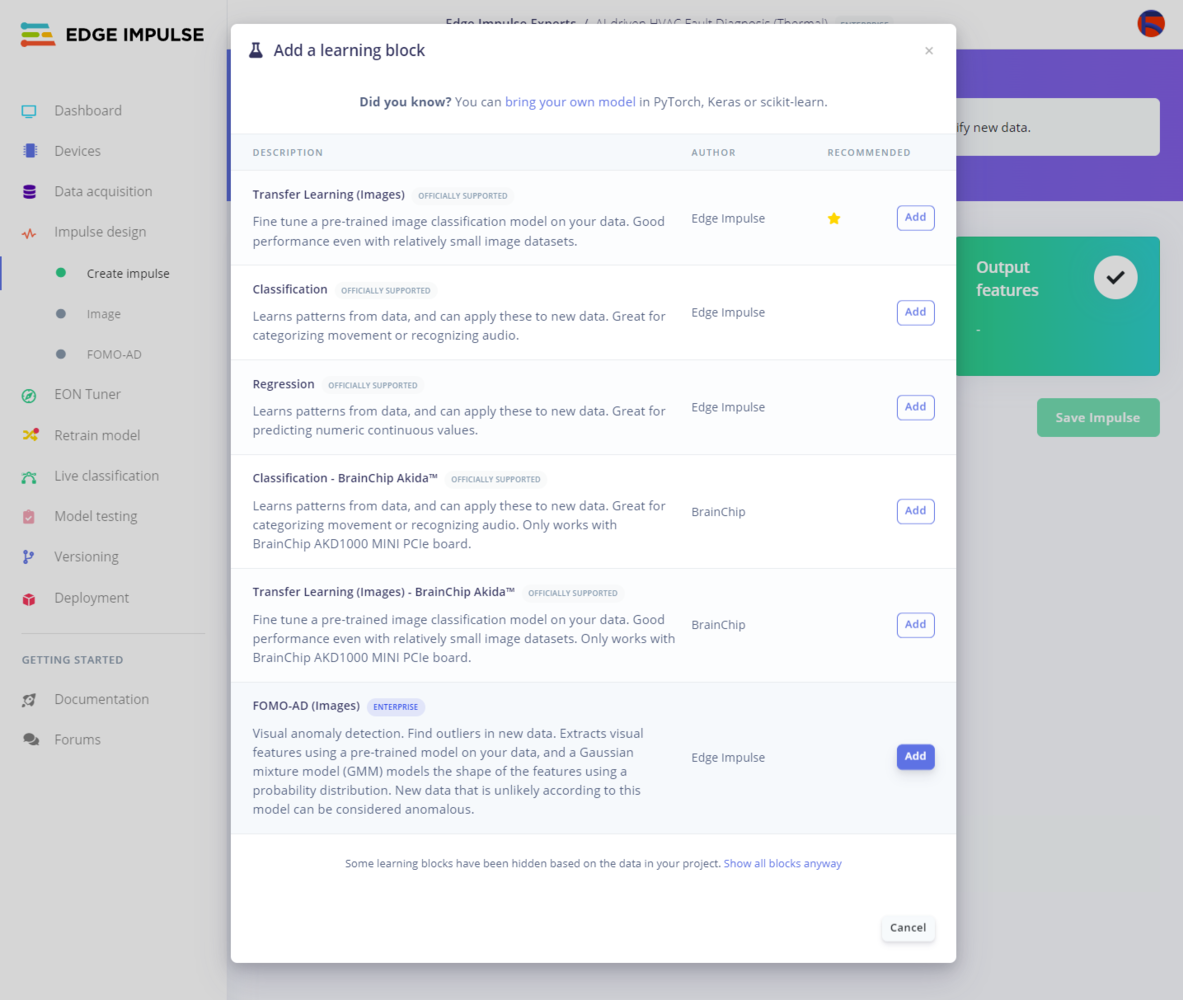Screen dimensions: 1183x1000
Task: Click the AUTHOR column header
Action: tap(713, 152)
